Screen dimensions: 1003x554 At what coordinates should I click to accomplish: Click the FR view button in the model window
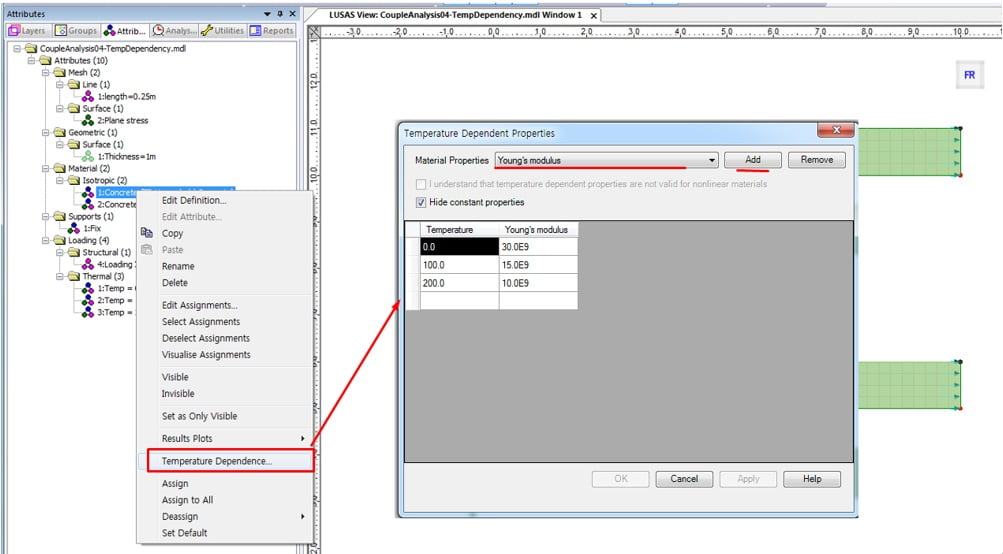[x=968, y=76]
